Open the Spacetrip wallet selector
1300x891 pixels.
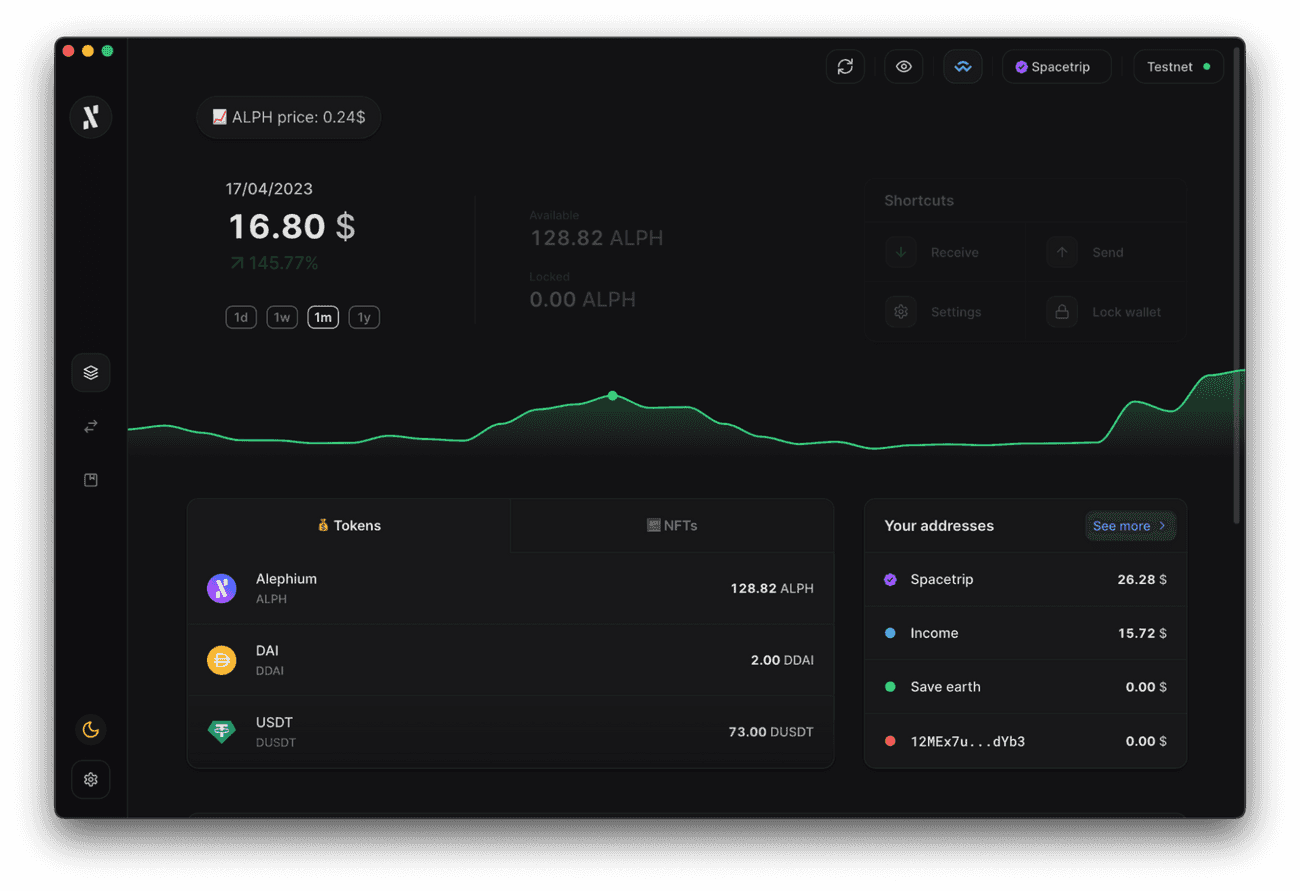1057,67
